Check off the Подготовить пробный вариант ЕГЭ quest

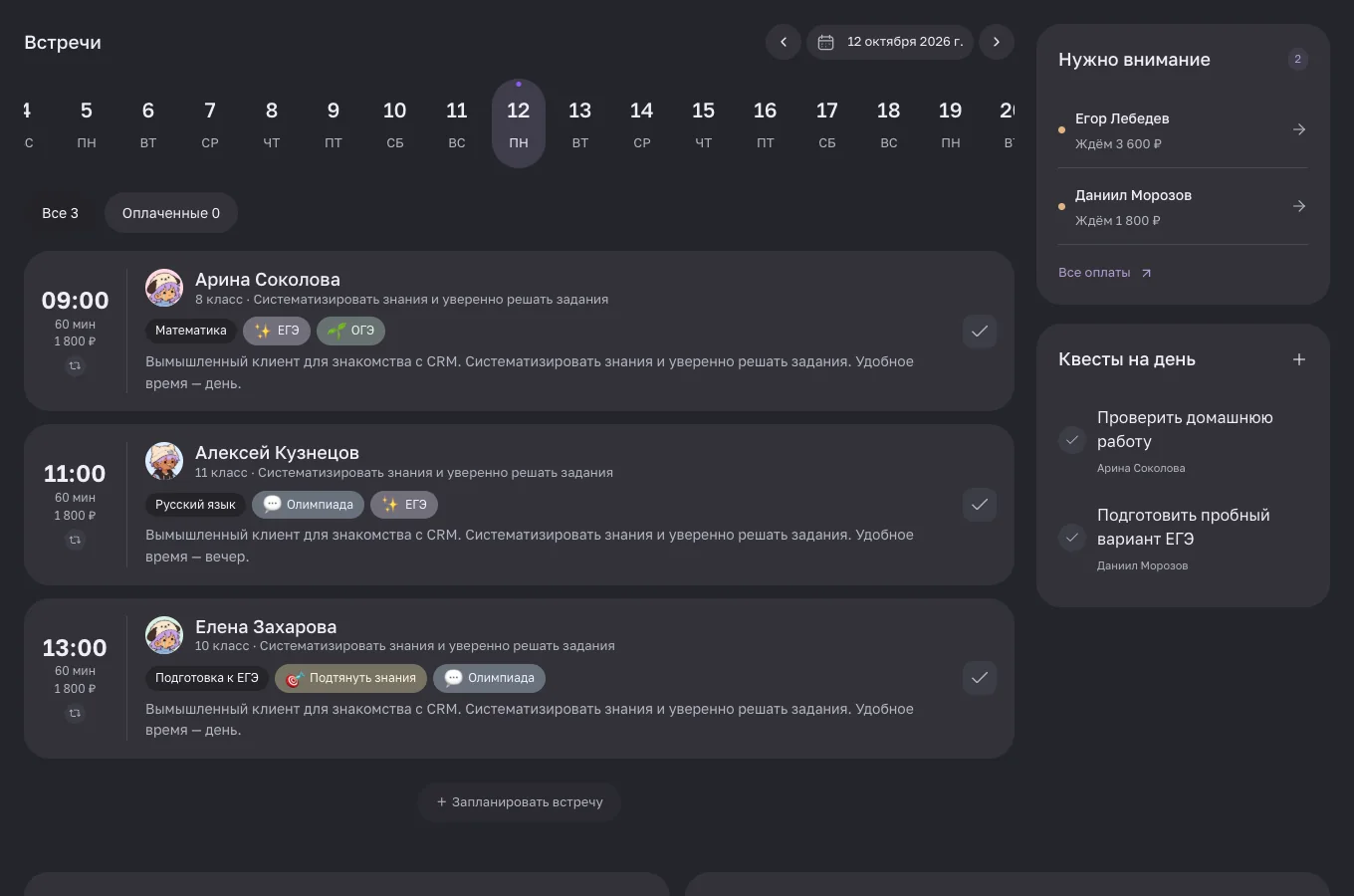[x=1072, y=538]
